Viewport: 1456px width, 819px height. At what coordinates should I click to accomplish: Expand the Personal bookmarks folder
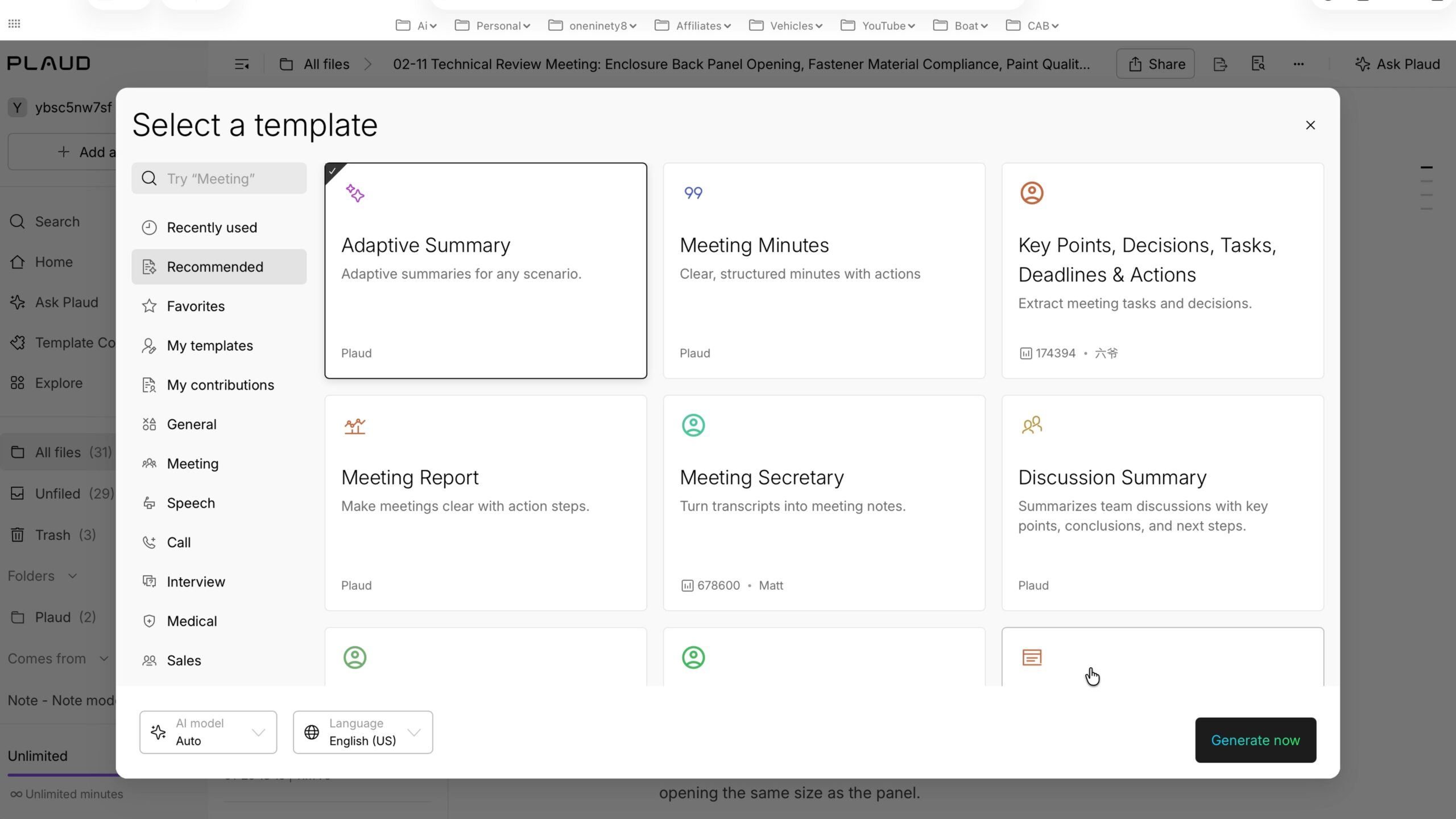[493, 26]
